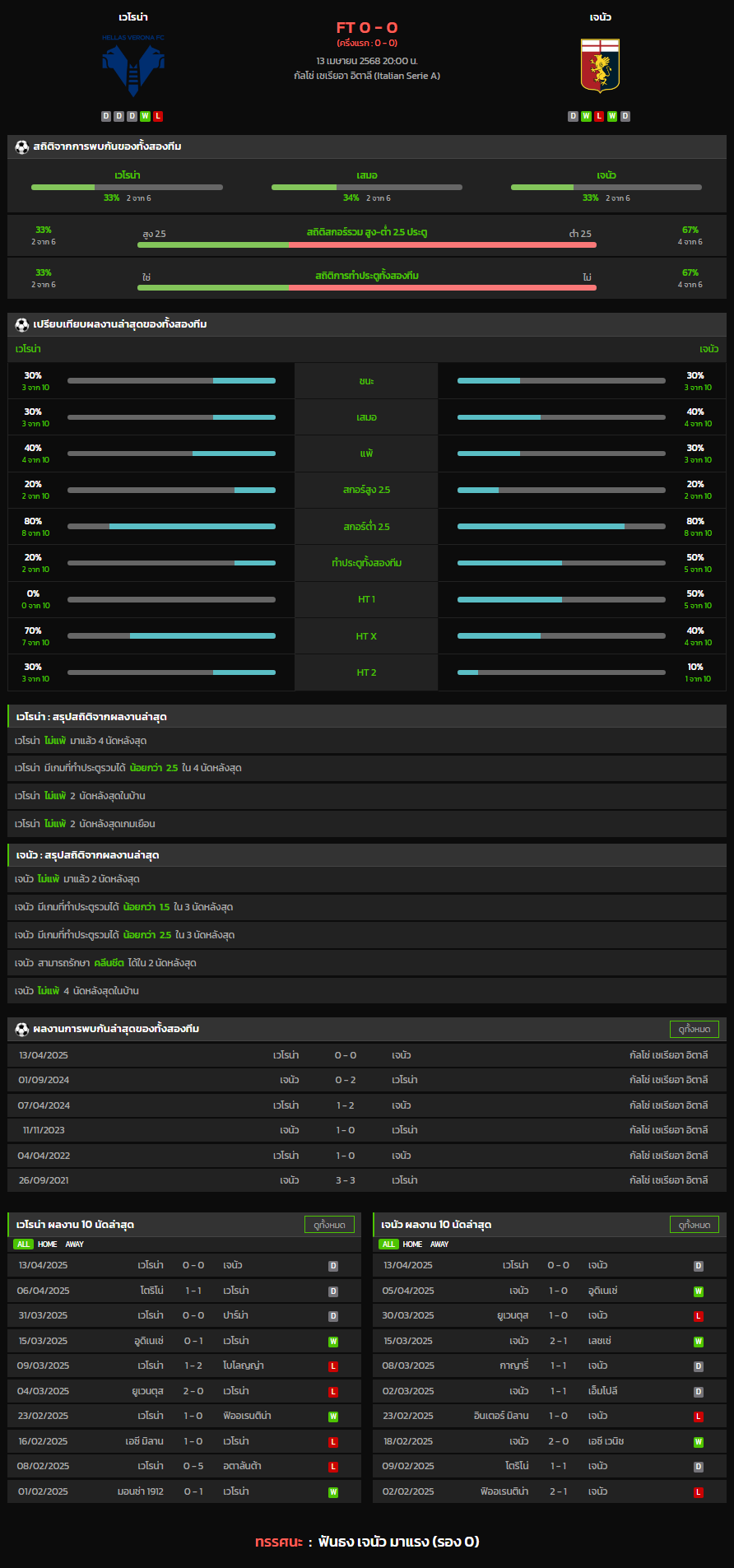Click the เจนัว team name above the Genoa crest
734x1568 pixels.
point(600,17)
